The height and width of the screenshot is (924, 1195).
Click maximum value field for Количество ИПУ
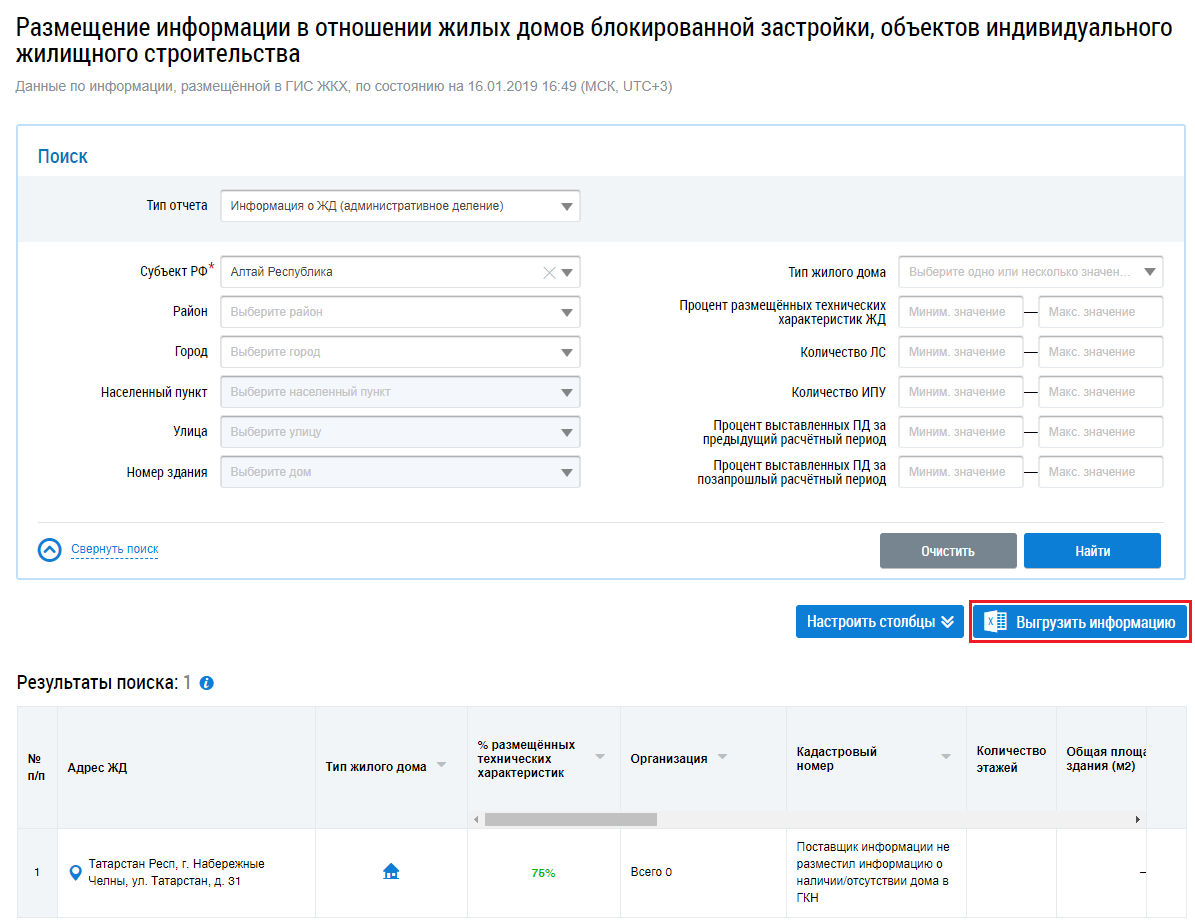click(1100, 392)
